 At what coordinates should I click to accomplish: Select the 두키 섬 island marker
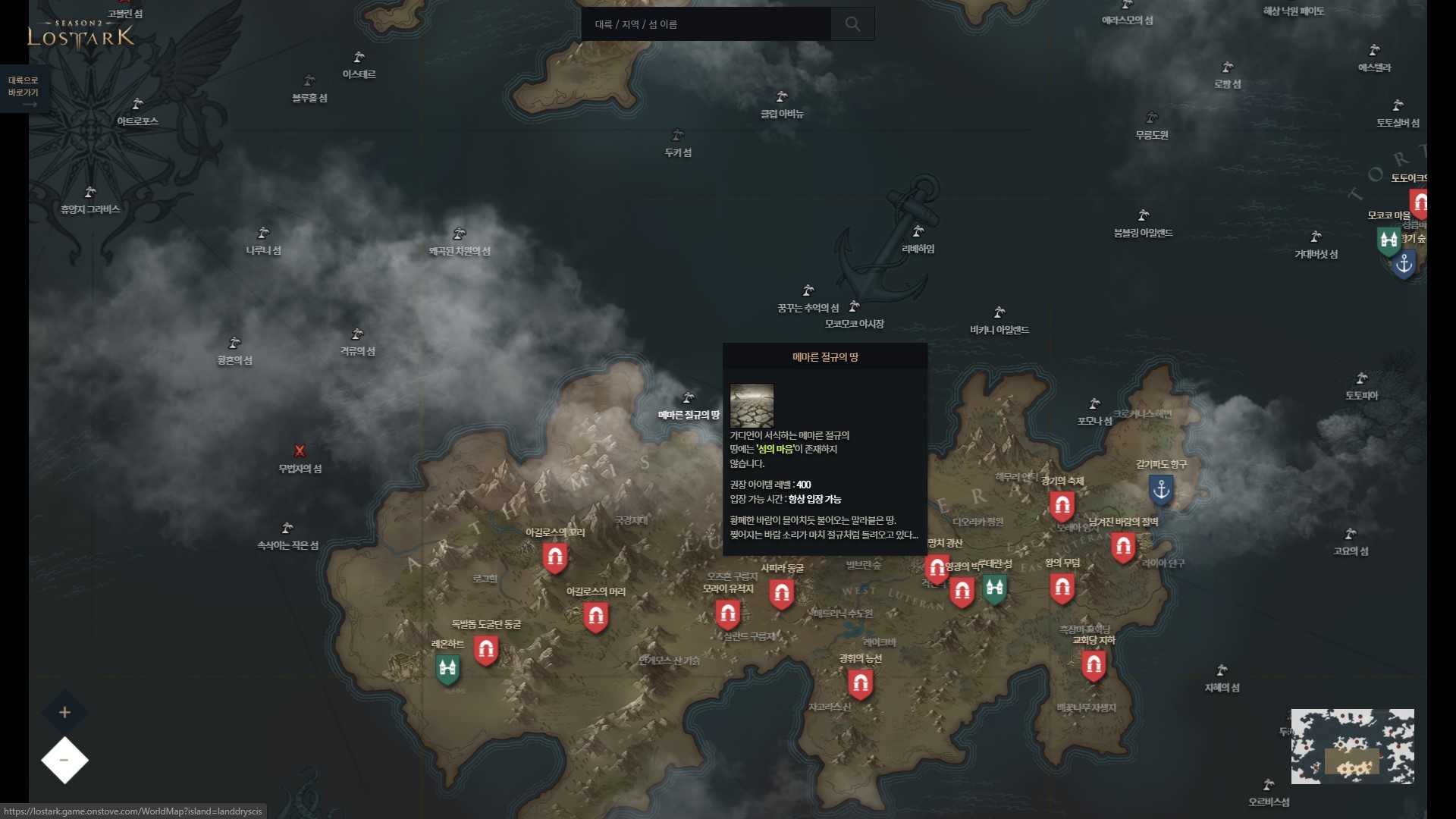677,136
